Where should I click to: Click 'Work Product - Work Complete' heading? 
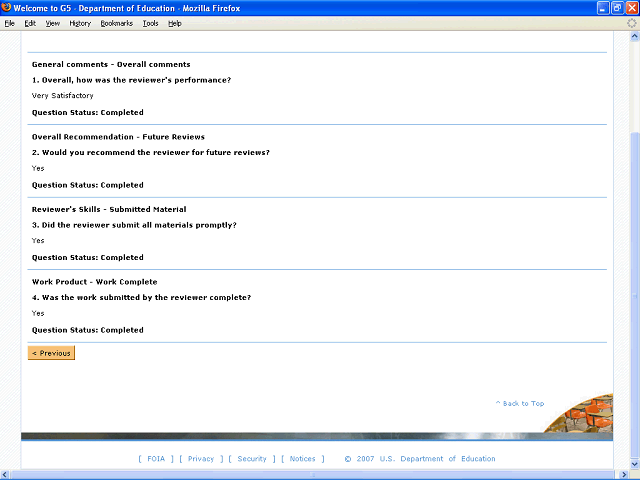(94, 282)
